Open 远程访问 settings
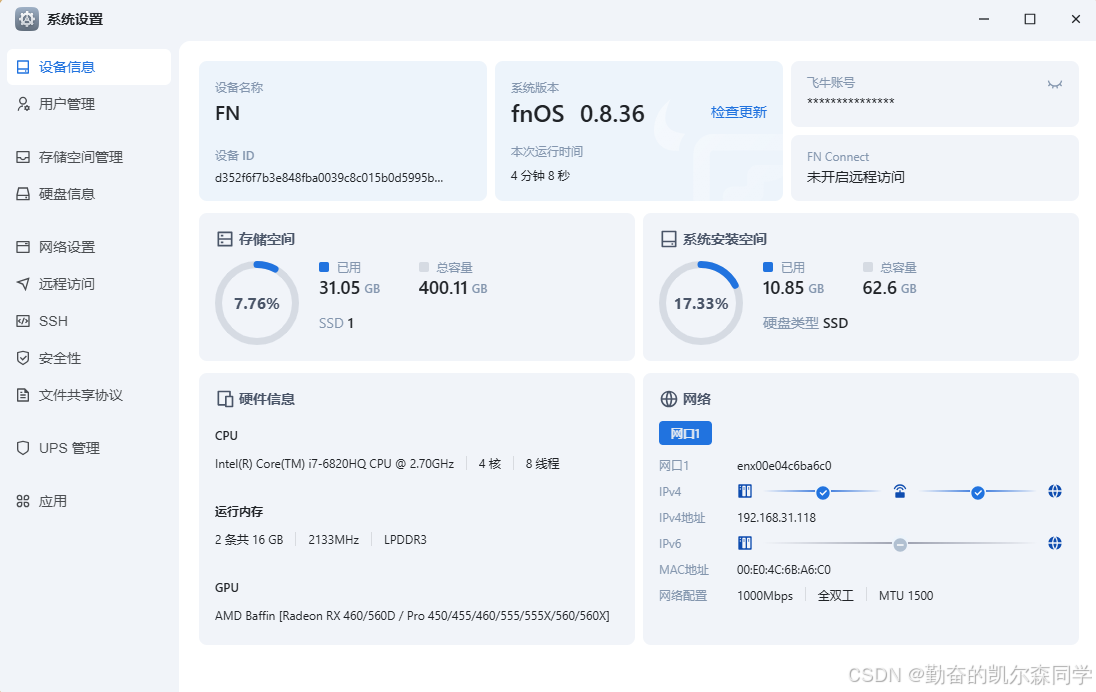The image size is (1096, 692). pos(89,284)
